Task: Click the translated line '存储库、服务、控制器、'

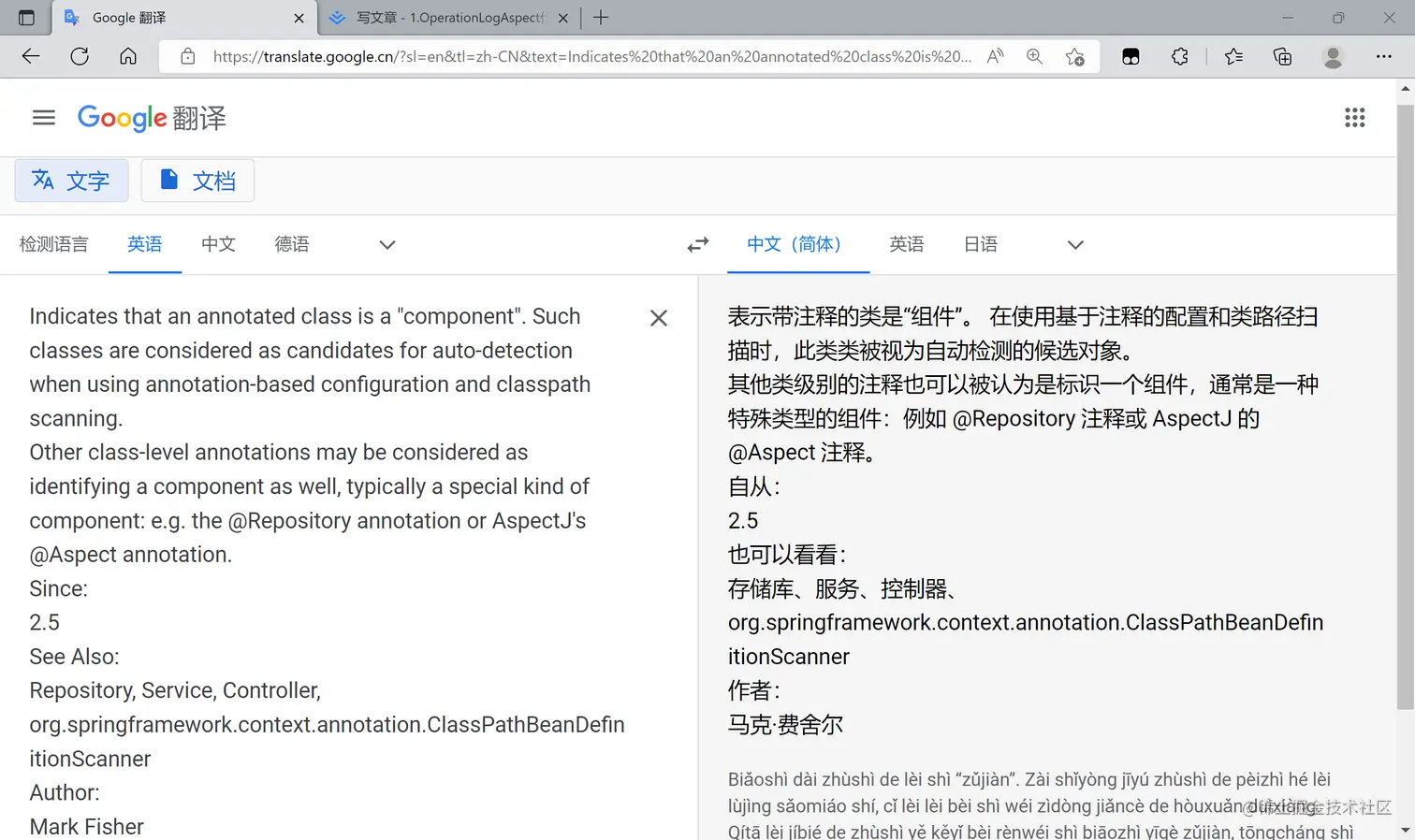Action: (x=842, y=588)
